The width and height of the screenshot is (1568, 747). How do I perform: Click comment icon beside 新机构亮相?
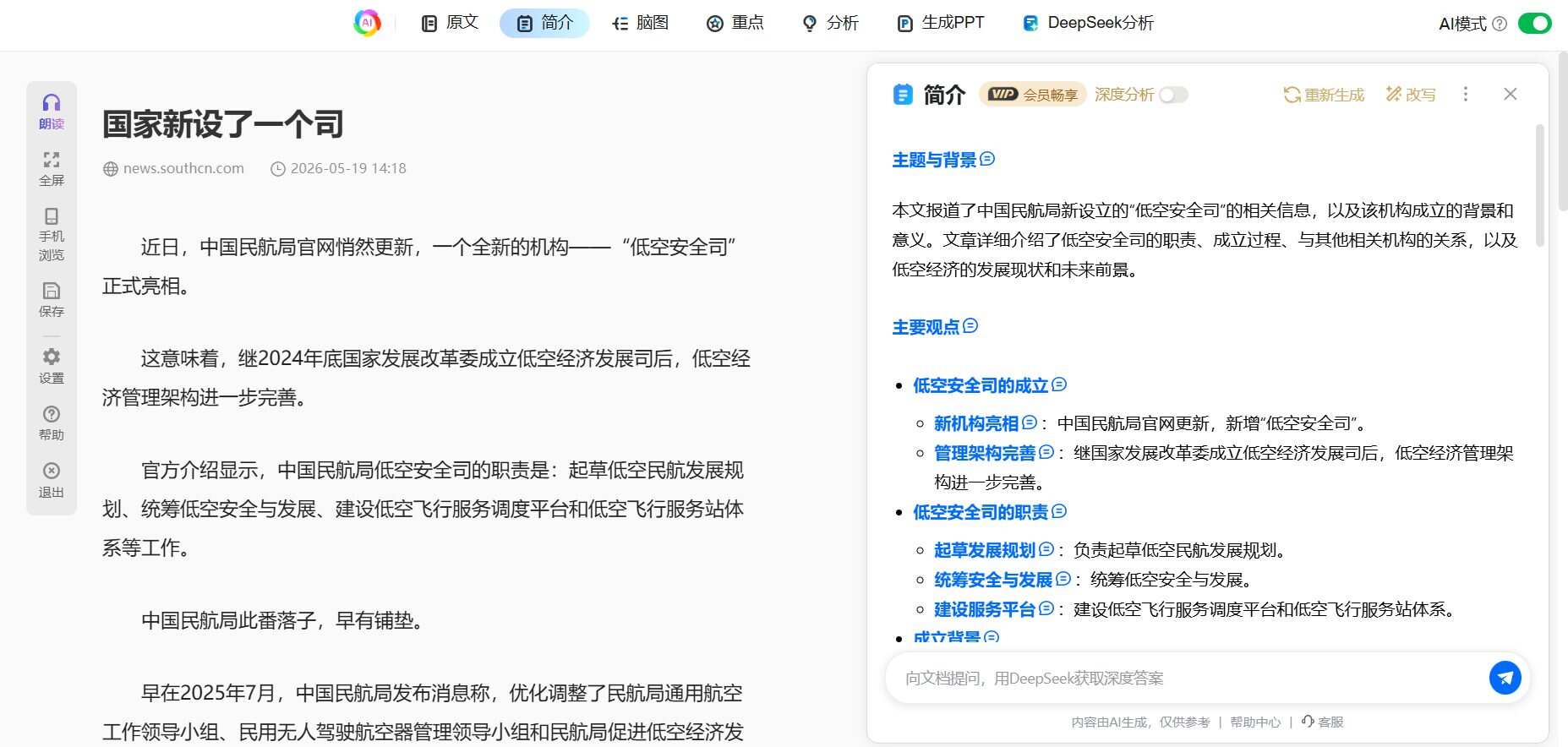1030,422
